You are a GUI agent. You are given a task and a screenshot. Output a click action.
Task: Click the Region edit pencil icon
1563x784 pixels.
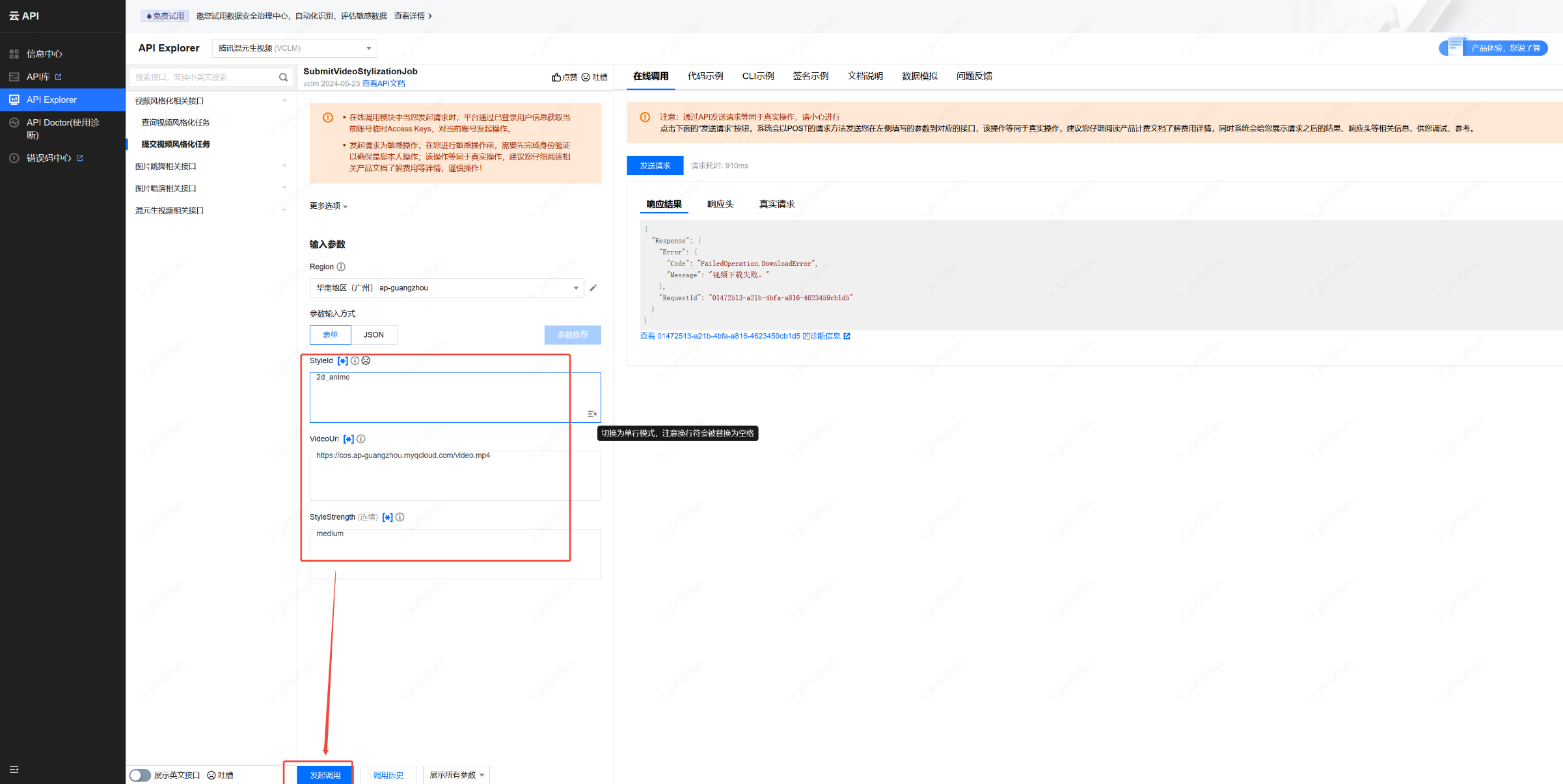coord(593,288)
